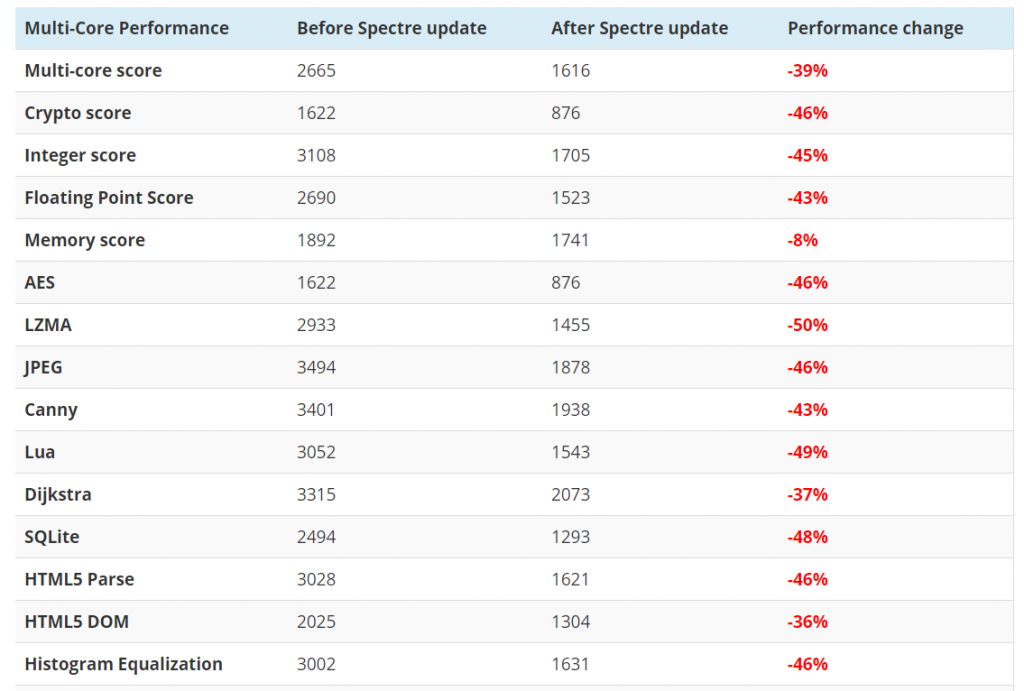
Task: Click the HTML5 Parse row label
Action: point(79,580)
